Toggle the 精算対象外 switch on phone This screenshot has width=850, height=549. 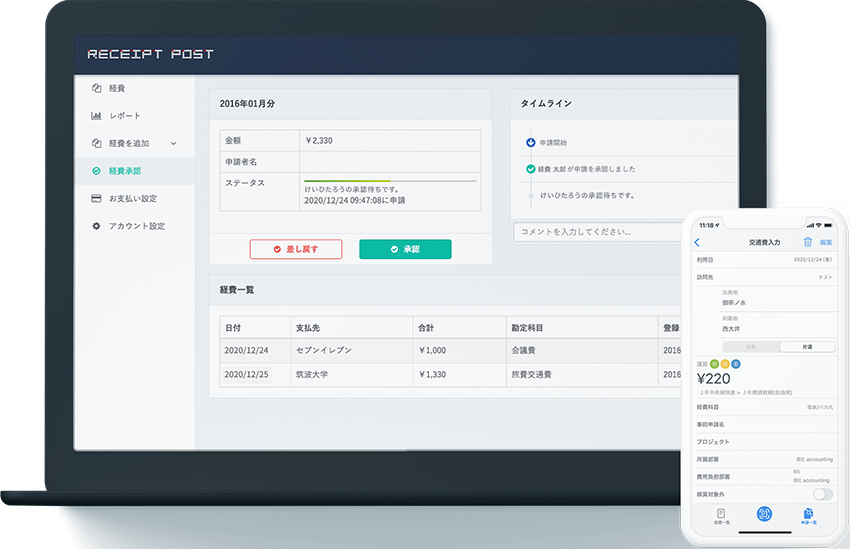tap(822, 494)
